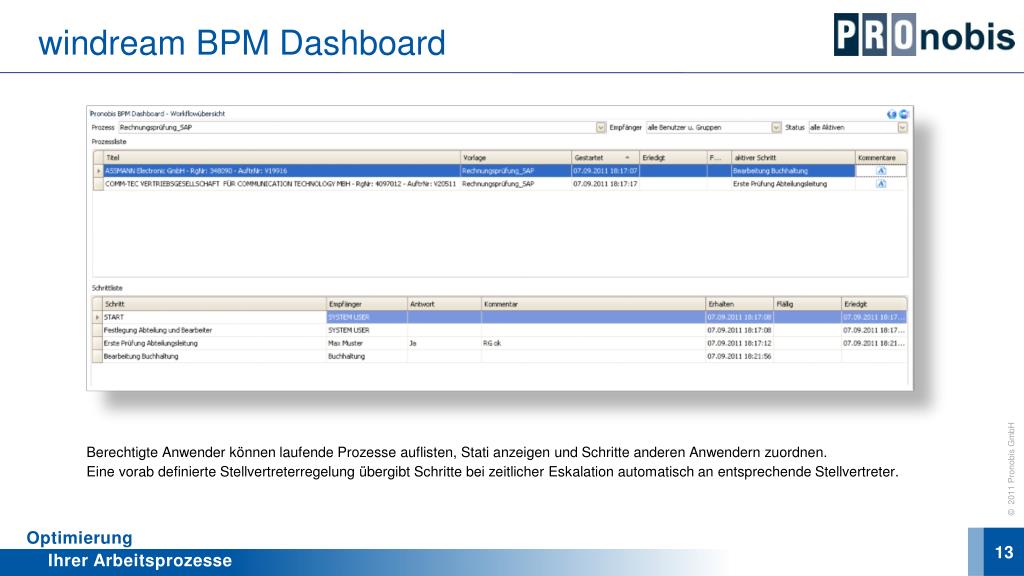This screenshot has height=576, width=1024.
Task: Click start time '07.09.2011 18:17:17'
Action: coord(605,184)
